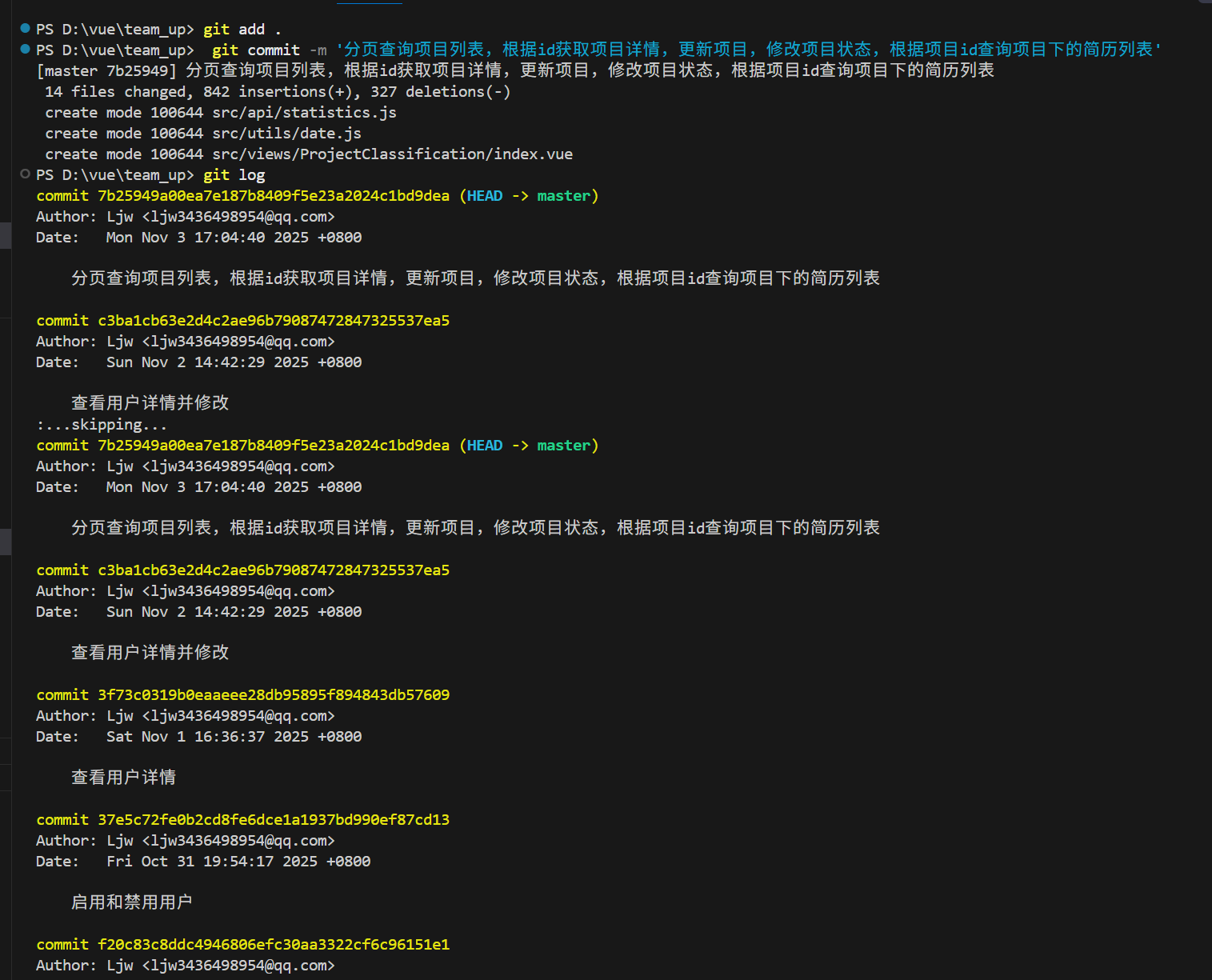
Task: Click the commit hash f20c83c8ddc4946806efc30aa3322cf6c96151e1
Action: tap(274, 945)
